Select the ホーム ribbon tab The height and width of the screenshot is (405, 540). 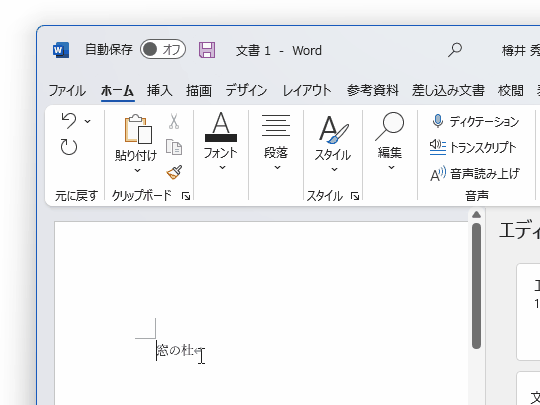tap(117, 91)
